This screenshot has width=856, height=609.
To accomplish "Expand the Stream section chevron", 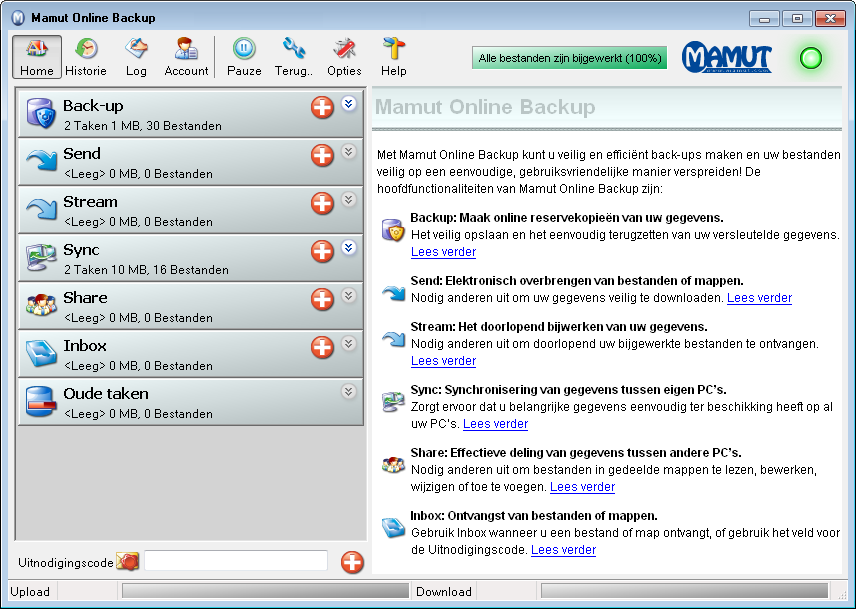I will 349,199.
